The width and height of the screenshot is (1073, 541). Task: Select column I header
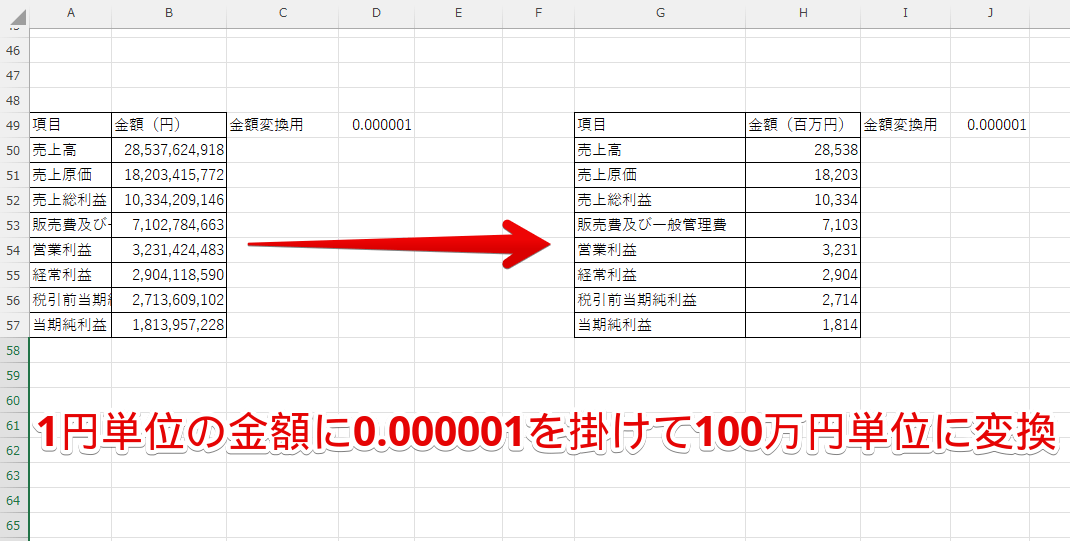point(905,13)
